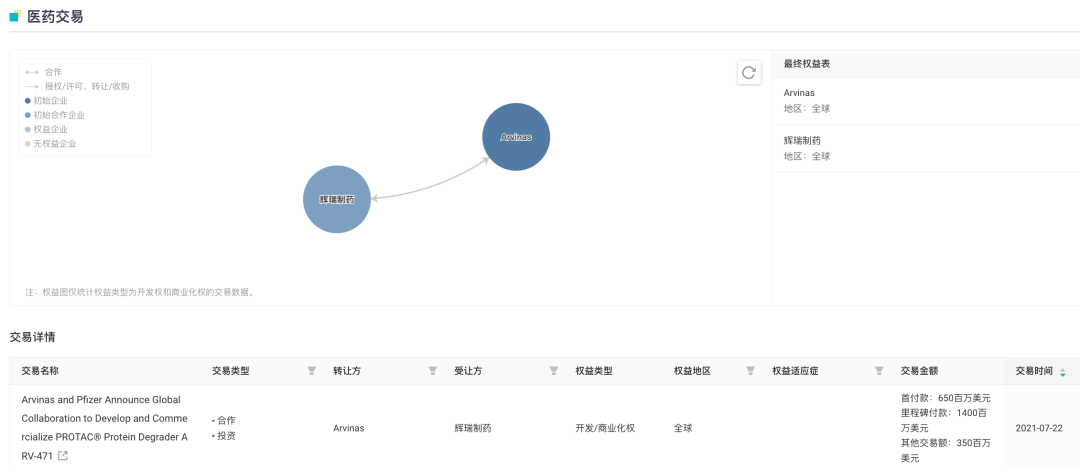The height and width of the screenshot is (470, 1080).
Task: Open the 受让方 column filter
Action: 553,371
